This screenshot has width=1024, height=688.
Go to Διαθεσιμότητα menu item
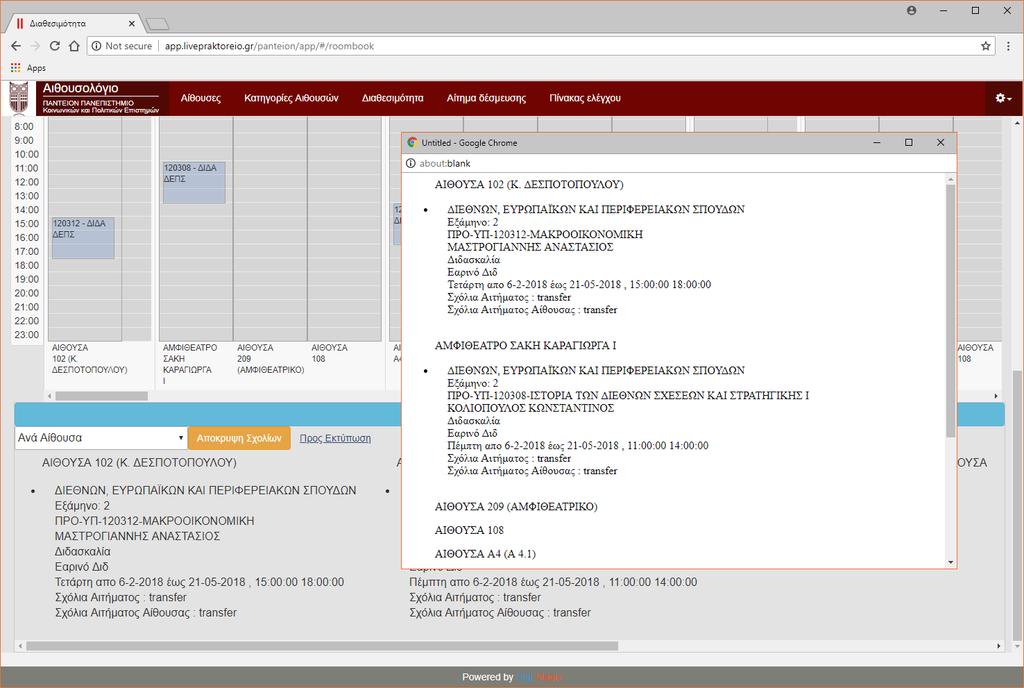pyautogui.click(x=392, y=98)
